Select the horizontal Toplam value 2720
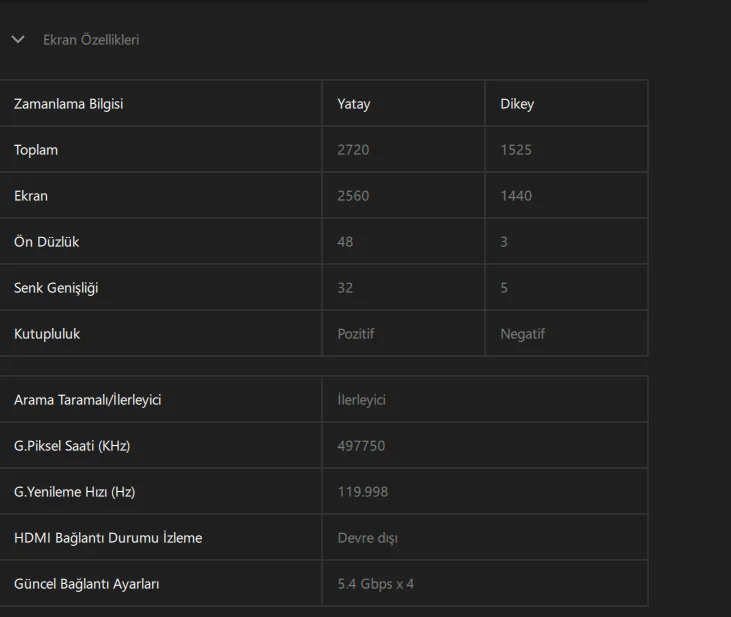Screen dimensions: 731x617 (353, 150)
